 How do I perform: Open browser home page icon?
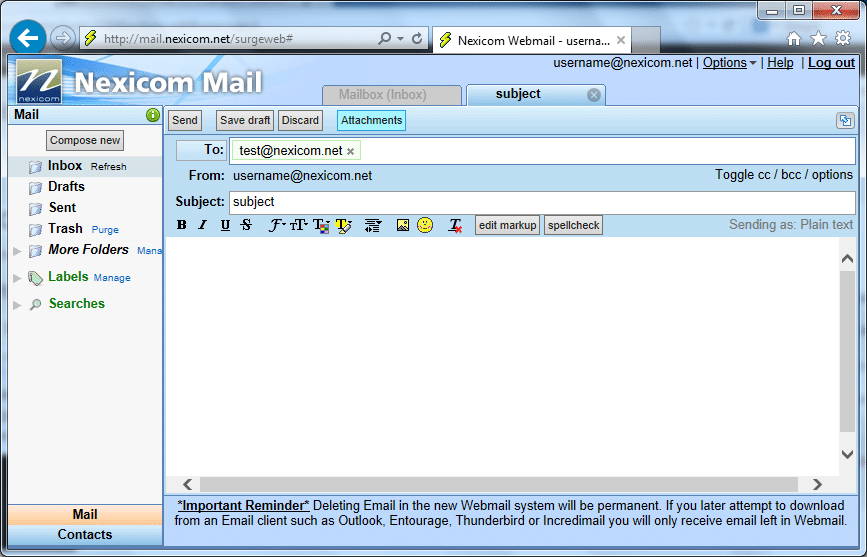click(793, 39)
